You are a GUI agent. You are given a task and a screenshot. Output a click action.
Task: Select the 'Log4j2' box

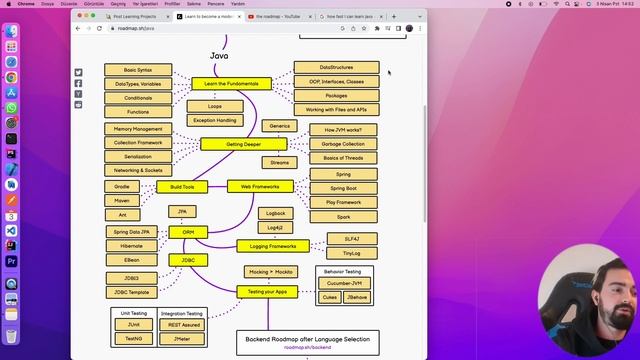point(275,228)
